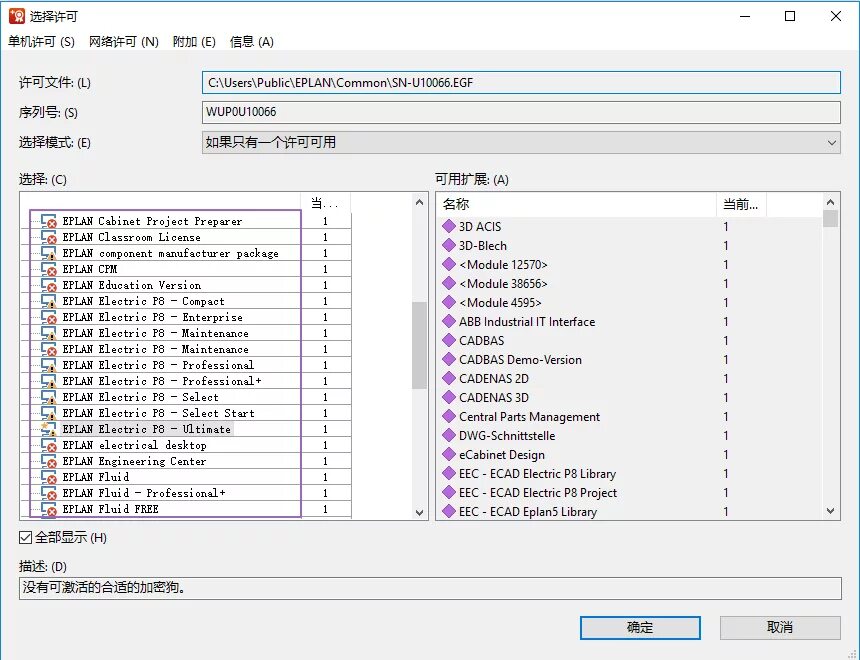The image size is (860, 660).
Task: Click the diamond icon beside Central Parts Management
Action: click(x=447, y=417)
